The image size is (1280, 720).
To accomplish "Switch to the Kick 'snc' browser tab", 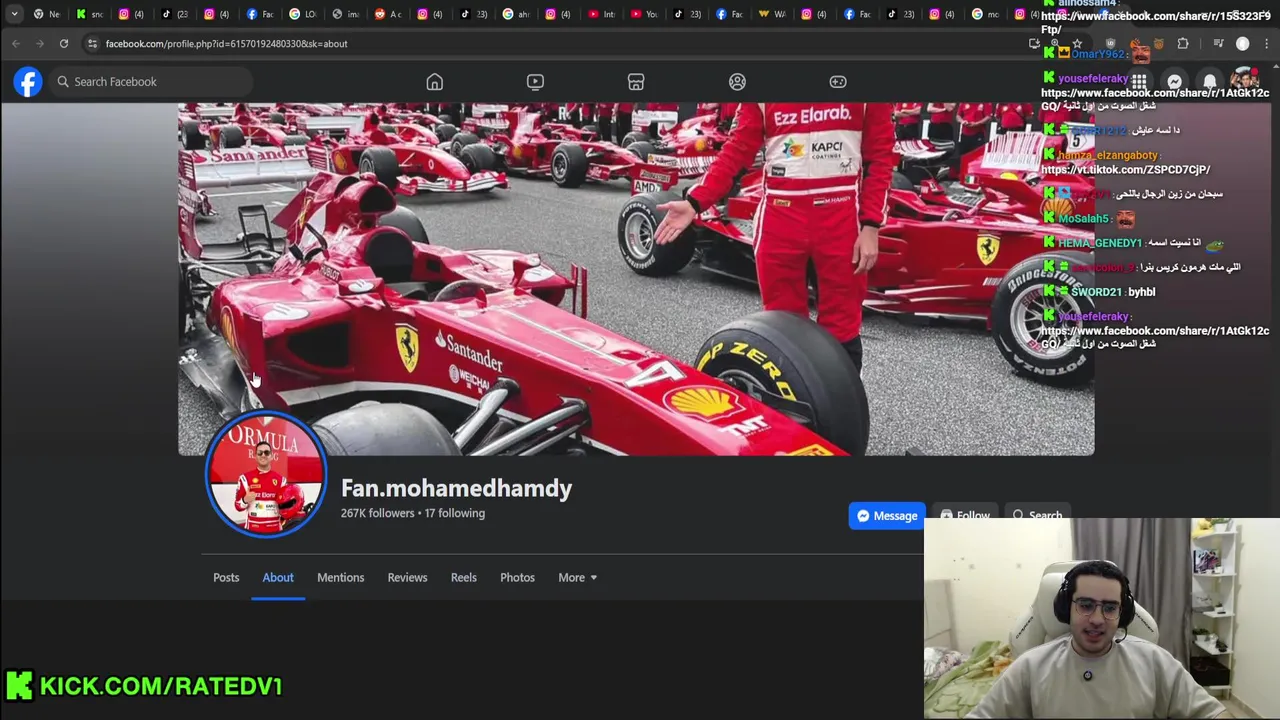I will [89, 14].
